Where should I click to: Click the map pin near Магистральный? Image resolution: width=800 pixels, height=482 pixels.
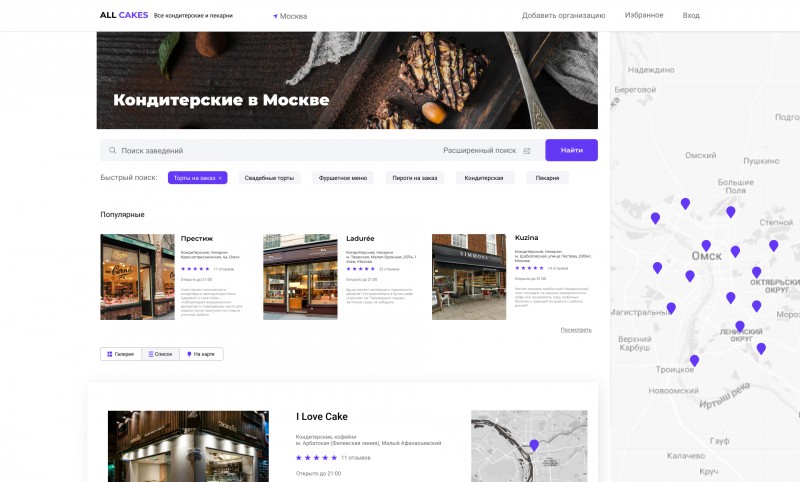(x=671, y=308)
